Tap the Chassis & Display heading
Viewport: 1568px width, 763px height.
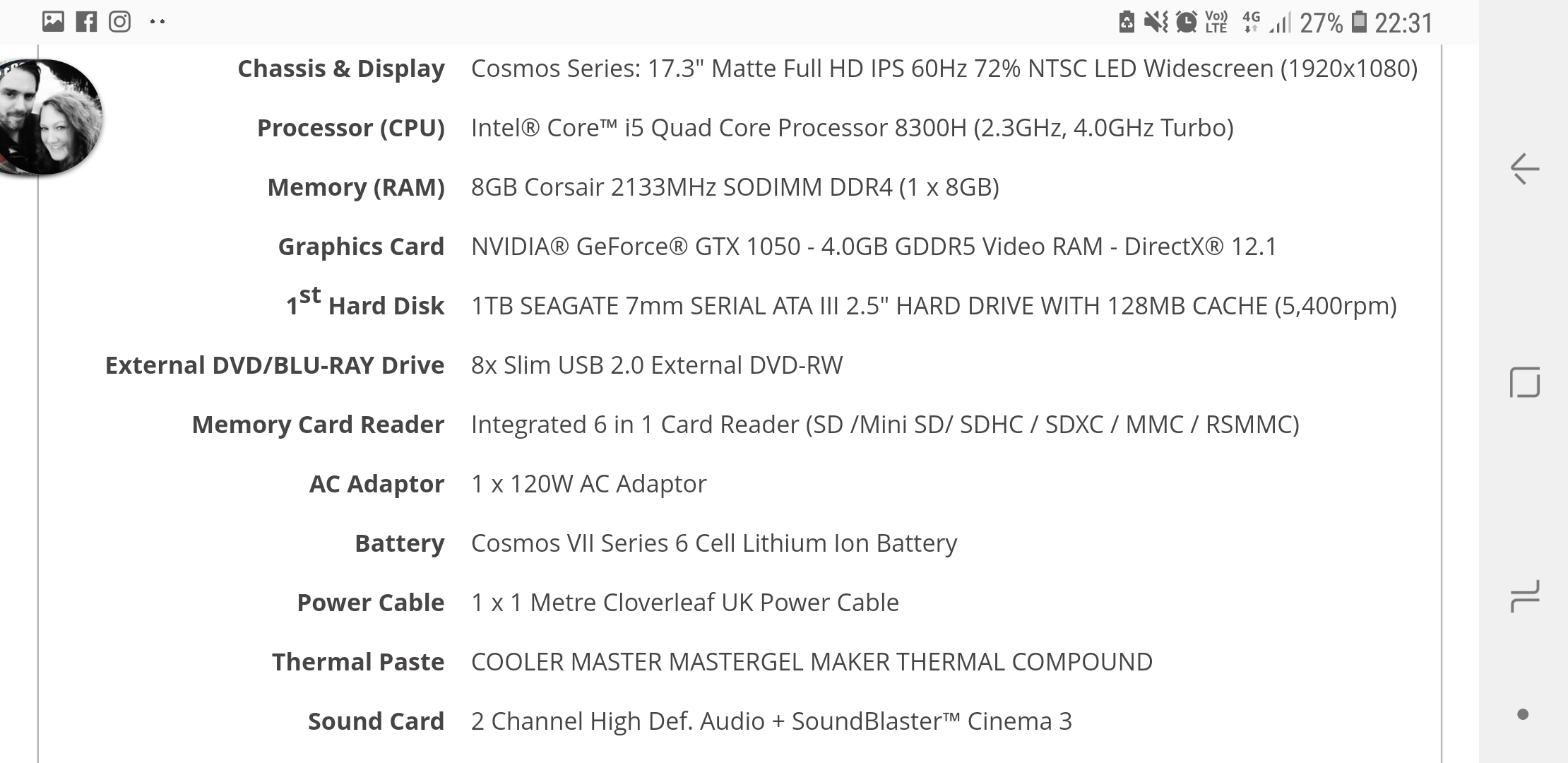pyautogui.click(x=341, y=69)
